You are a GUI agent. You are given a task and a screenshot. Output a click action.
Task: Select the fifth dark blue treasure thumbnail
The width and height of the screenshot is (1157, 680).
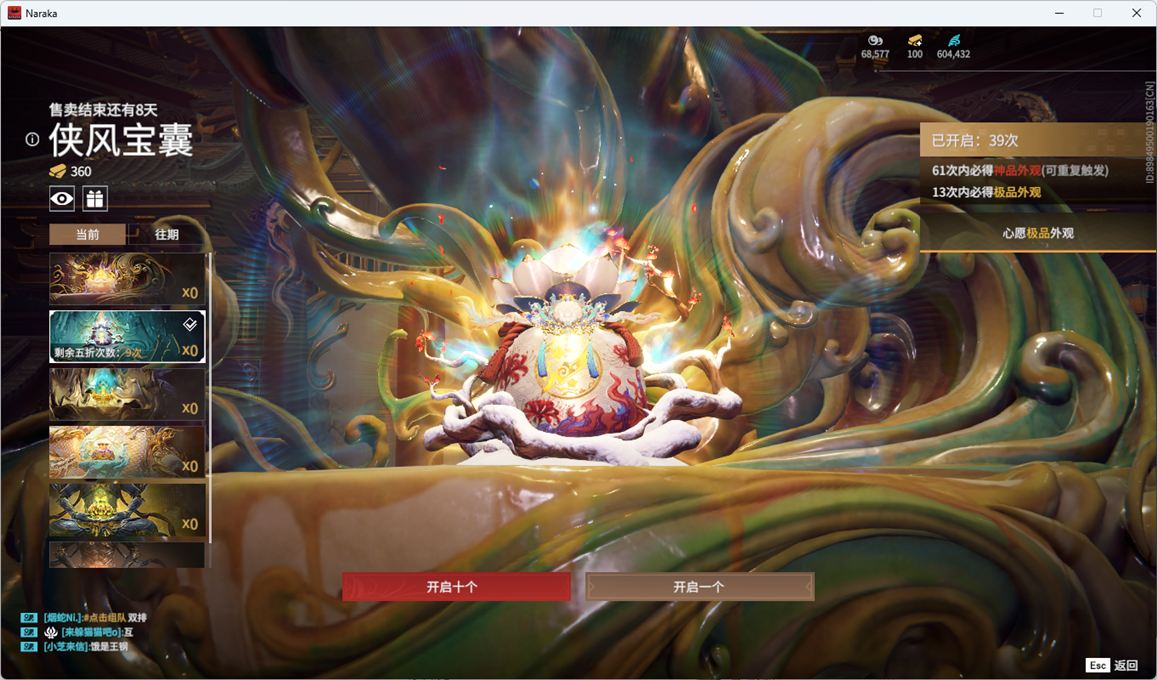127,509
